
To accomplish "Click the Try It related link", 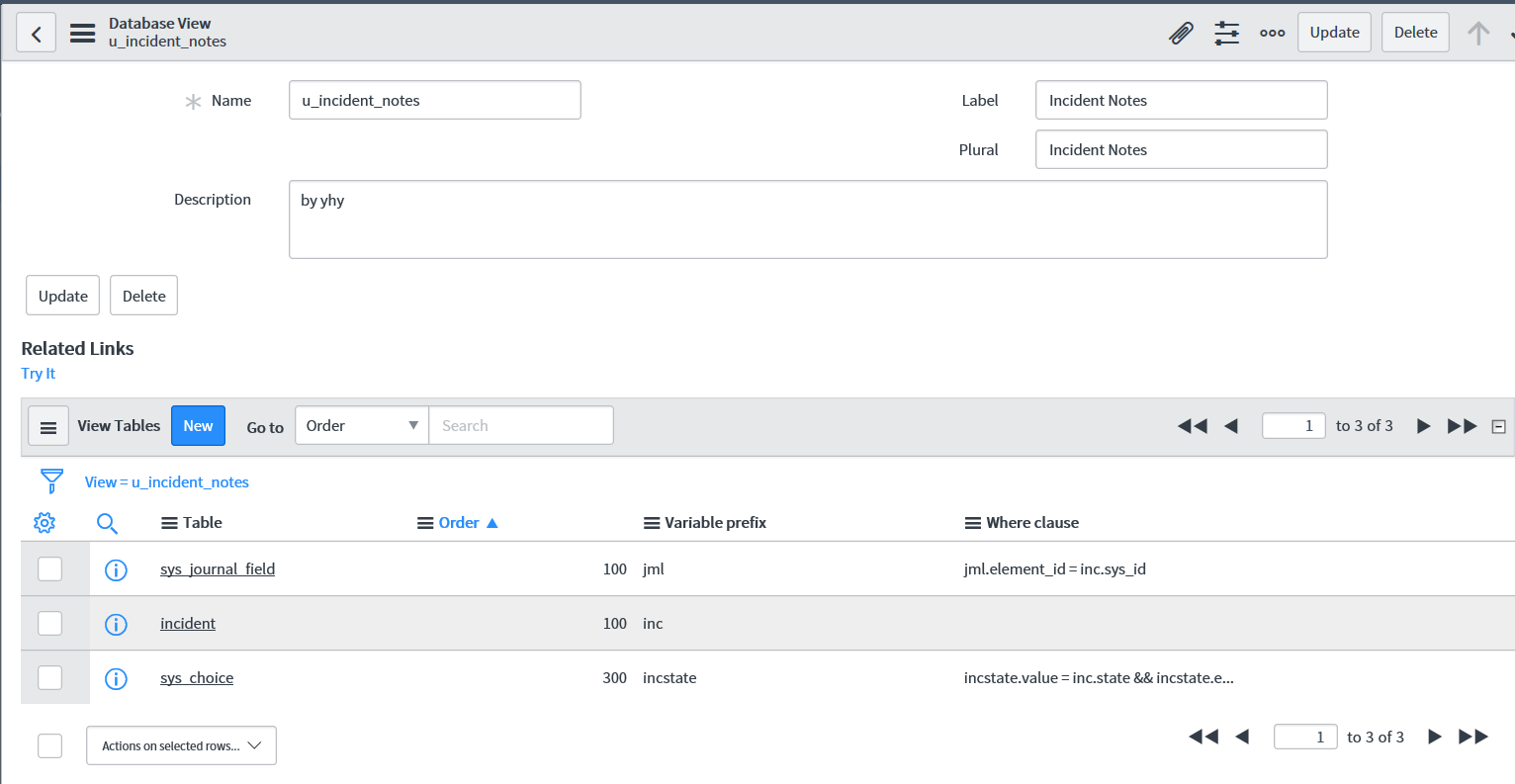I will tap(38, 373).
